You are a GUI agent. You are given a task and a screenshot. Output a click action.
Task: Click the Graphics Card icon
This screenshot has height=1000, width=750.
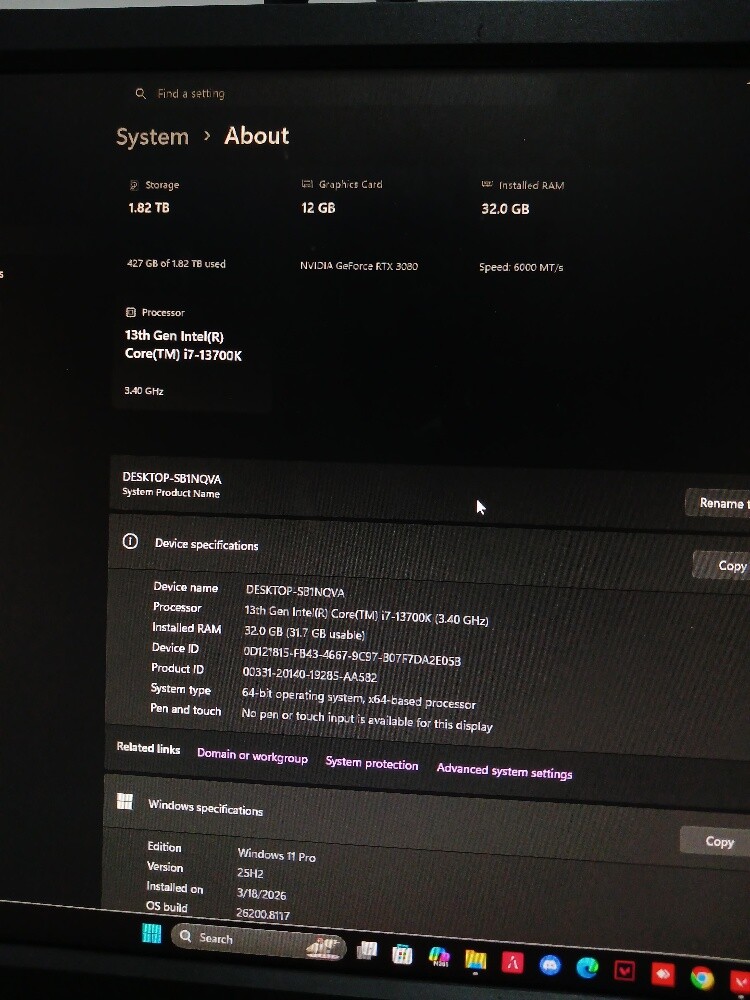coord(307,184)
